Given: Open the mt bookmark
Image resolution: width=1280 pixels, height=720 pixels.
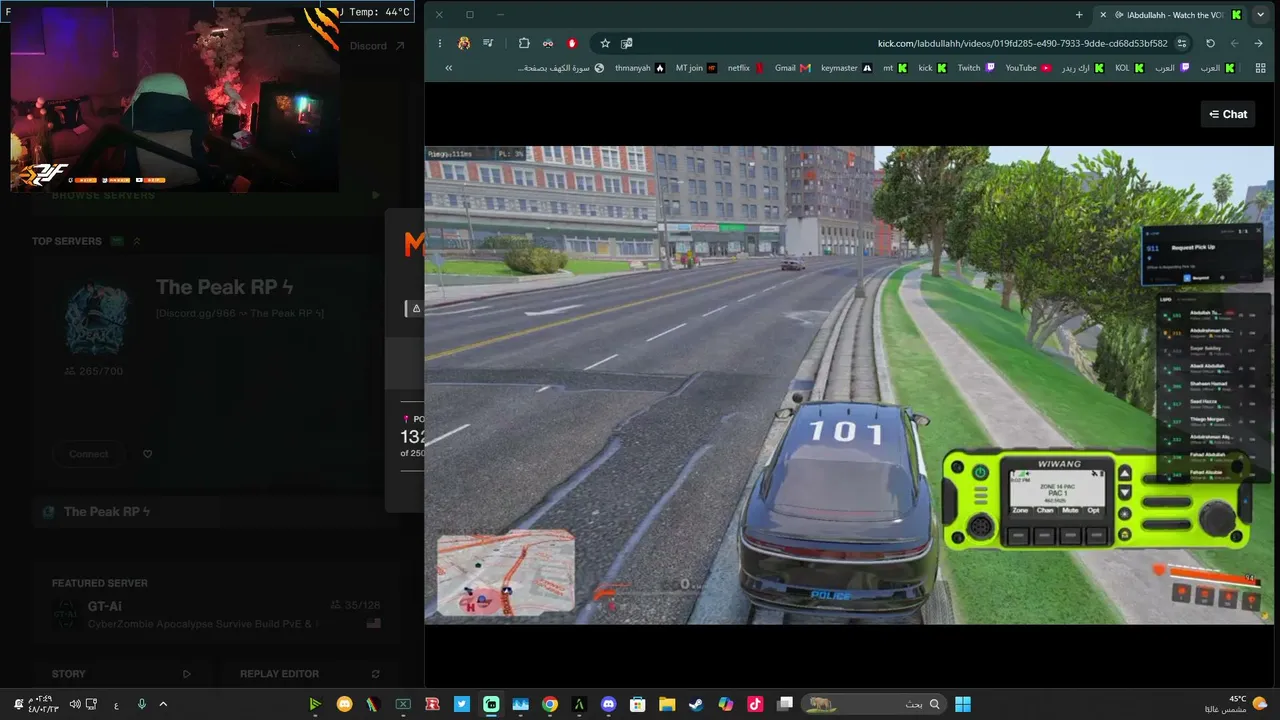Looking at the screenshot, I should [894, 68].
